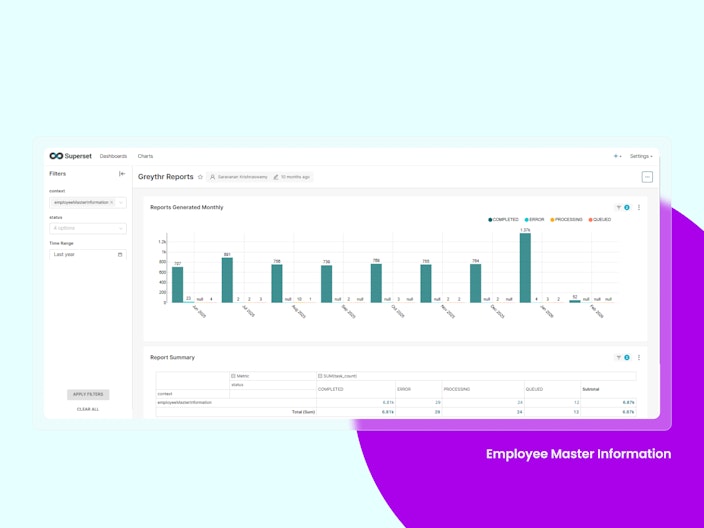Open the Superset logo home link
The height and width of the screenshot is (528, 704).
click(70, 156)
